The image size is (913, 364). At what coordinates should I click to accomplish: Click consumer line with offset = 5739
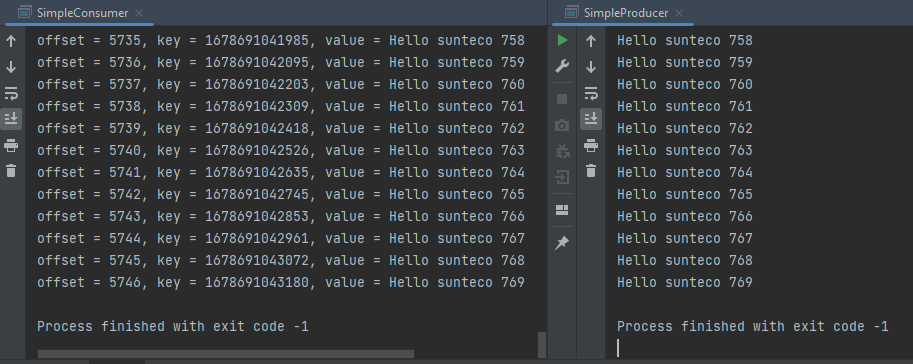(x=281, y=128)
